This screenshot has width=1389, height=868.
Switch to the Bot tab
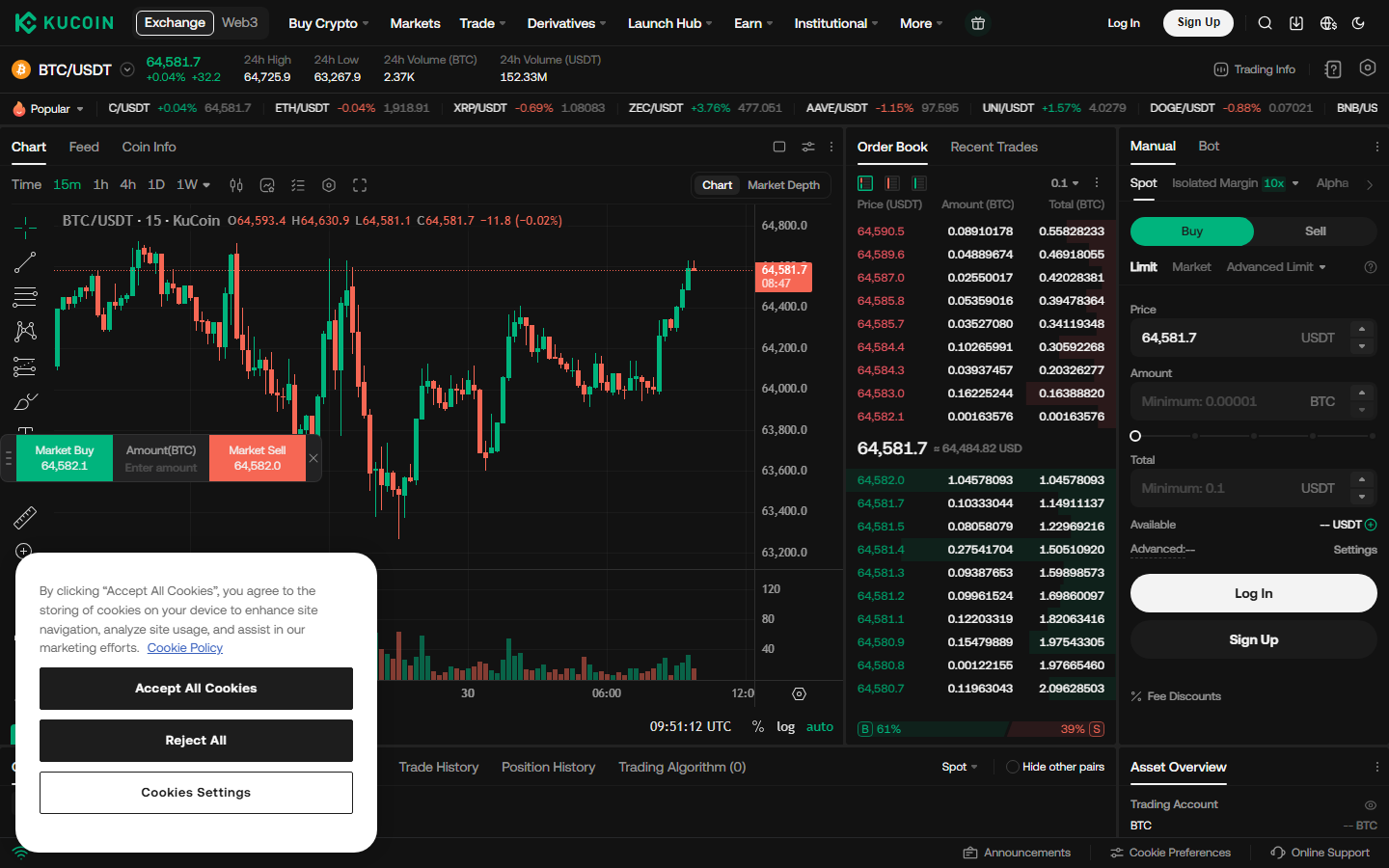[1209, 146]
